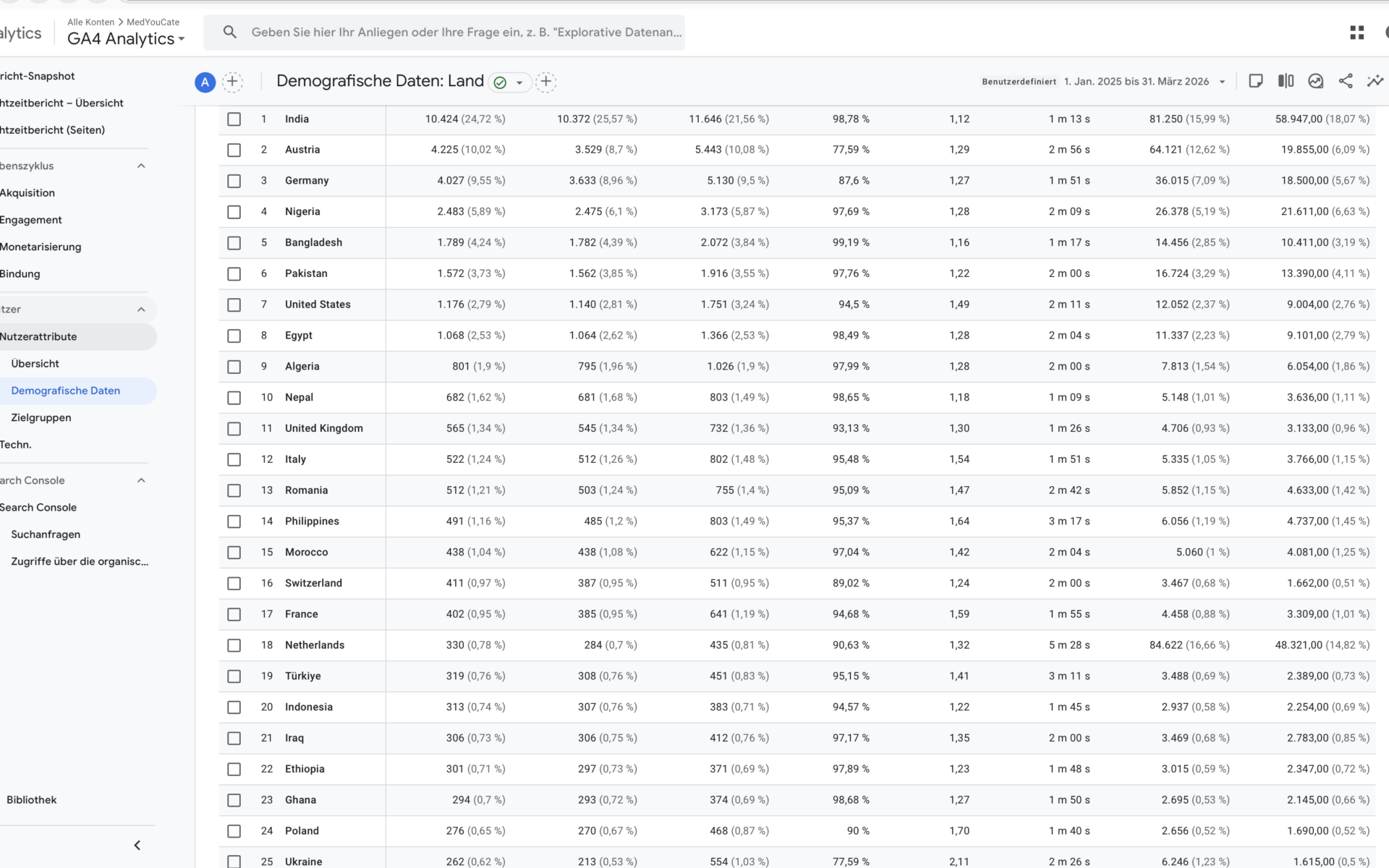Collapse the Search Console section chevron
This screenshot has height=868, width=1389.
(x=141, y=480)
